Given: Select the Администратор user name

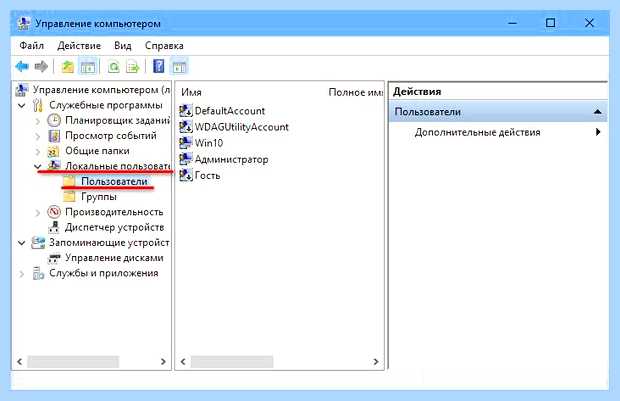Looking at the screenshot, I should [231, 159].
